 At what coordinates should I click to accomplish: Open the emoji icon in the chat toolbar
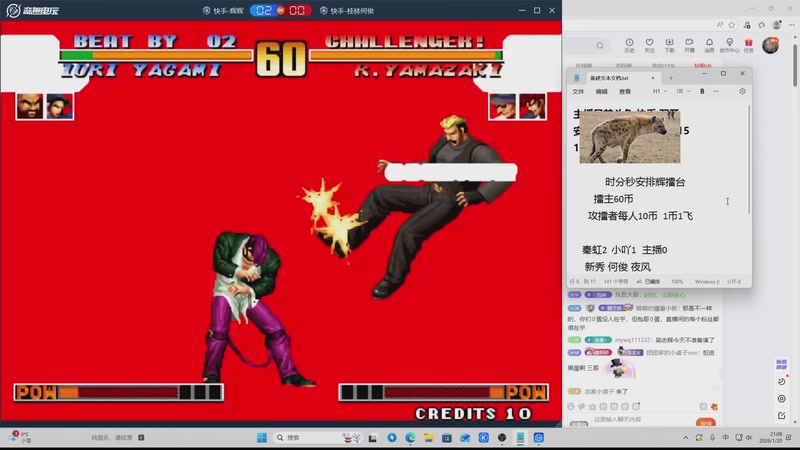tap(571, 407)
